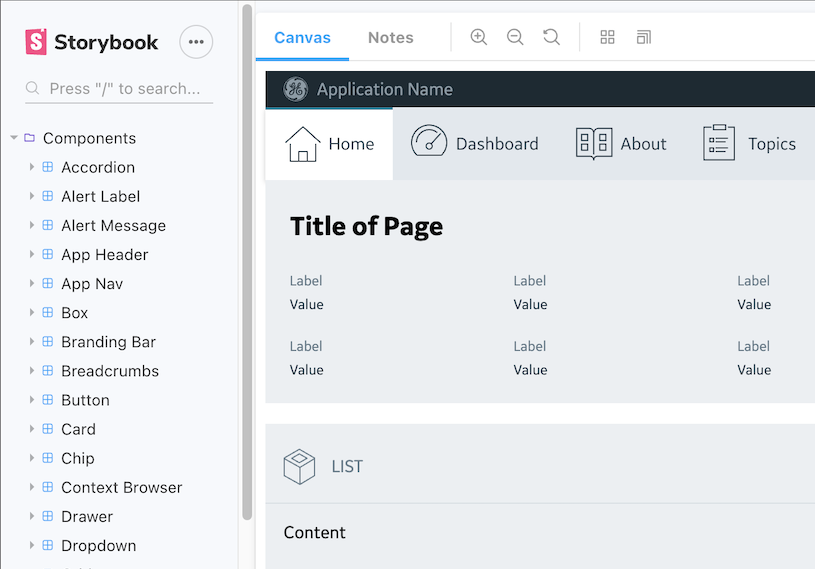The width and height of the screenshot is (815, 569).
Task: Switch to the Notes tab
Action: [390, 37]
